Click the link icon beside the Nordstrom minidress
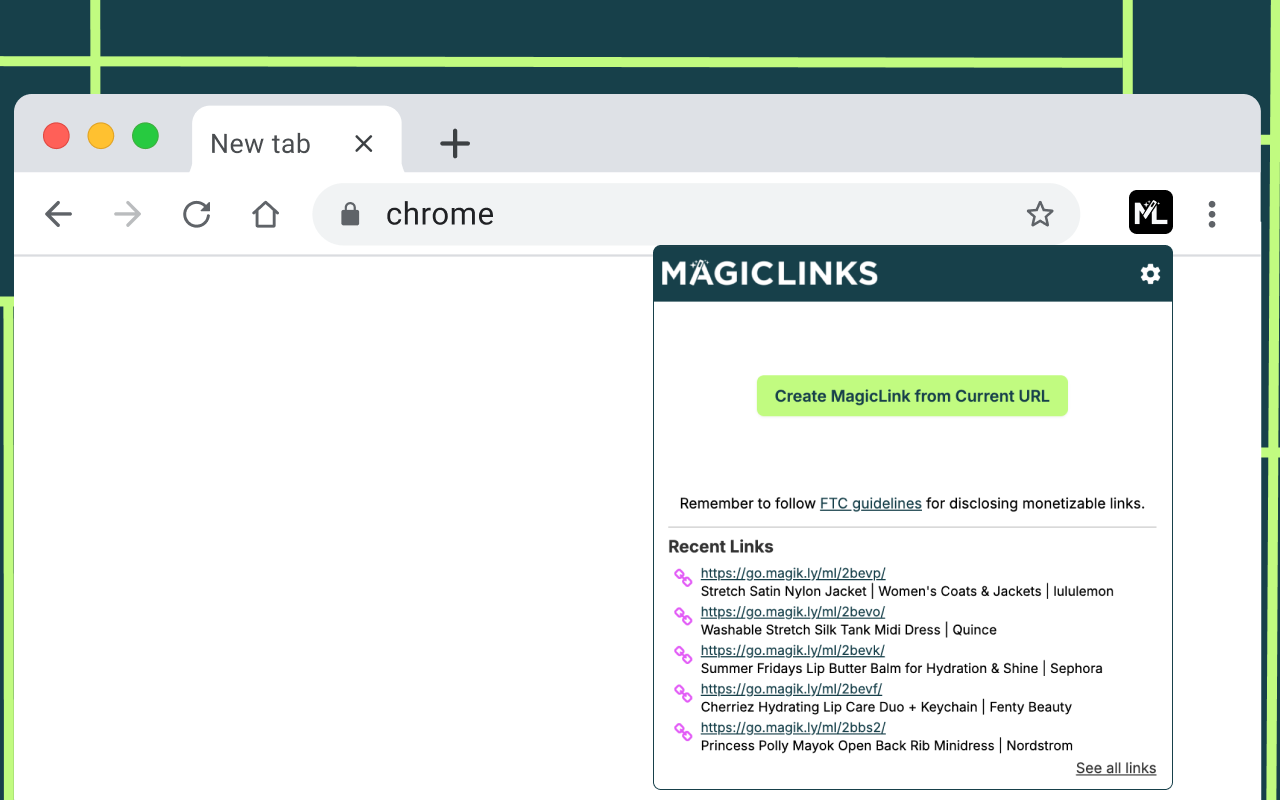Screen dimensions: 1280x800 683,732
